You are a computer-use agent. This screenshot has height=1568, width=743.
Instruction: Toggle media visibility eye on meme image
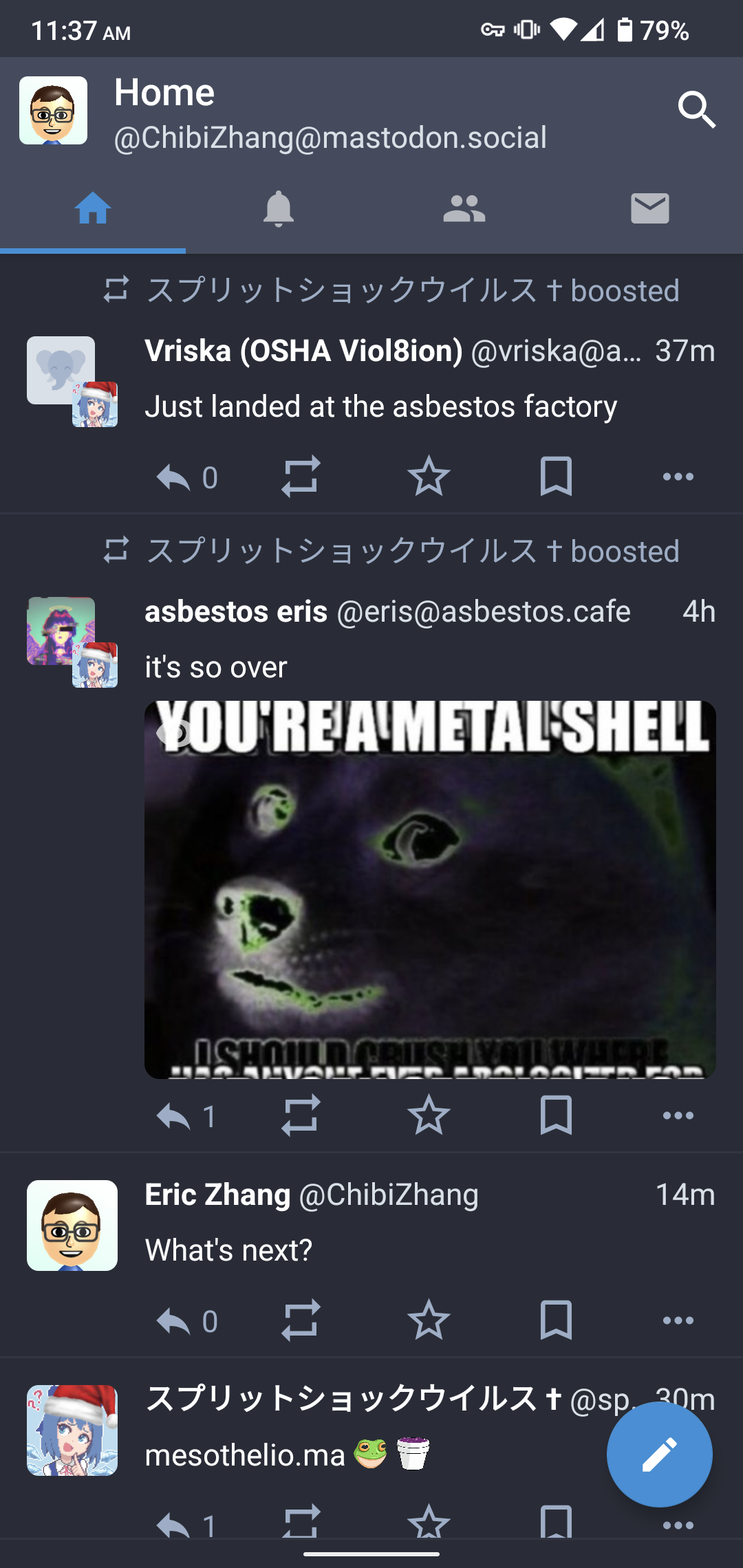(x=175, y=733)
